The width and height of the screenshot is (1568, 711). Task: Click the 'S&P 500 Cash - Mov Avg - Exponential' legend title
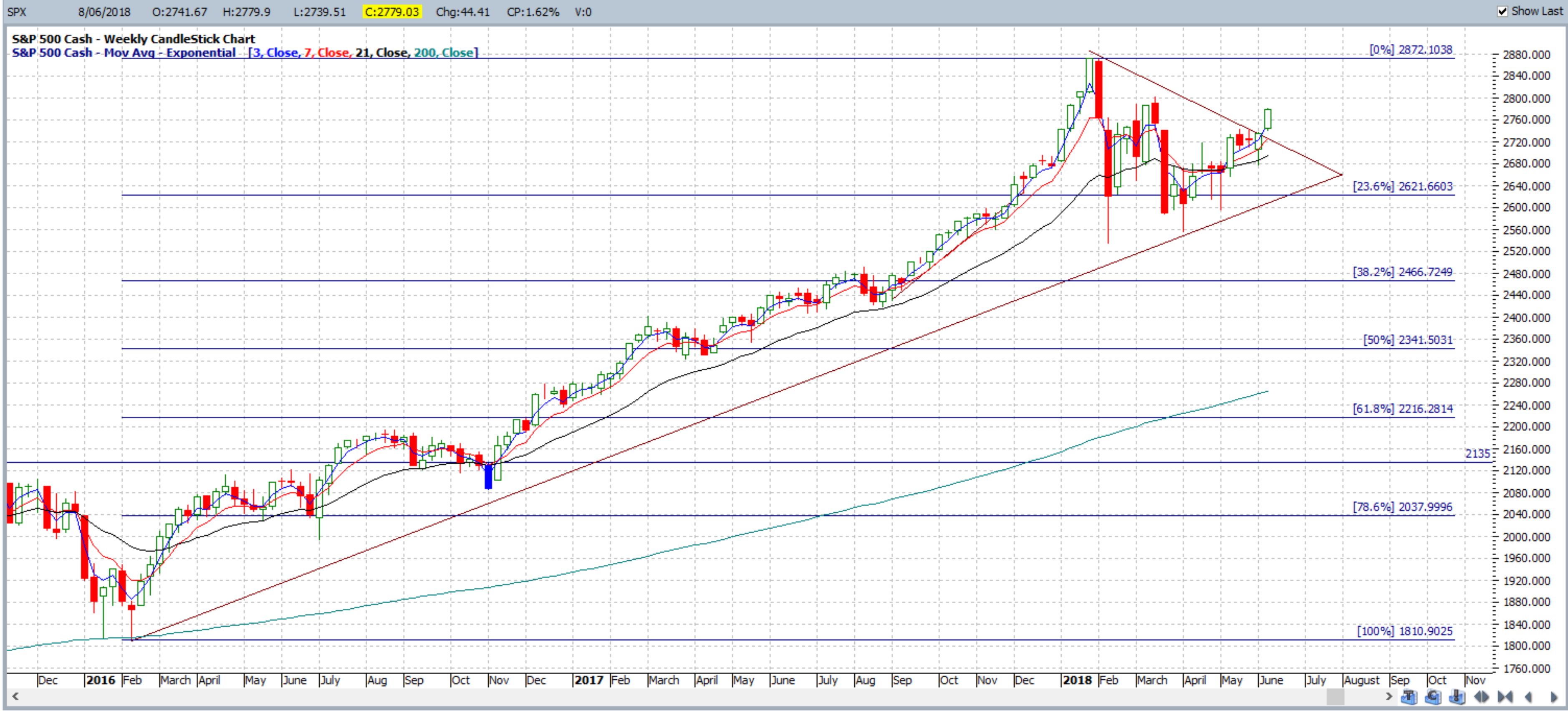[x=124, y=52]
